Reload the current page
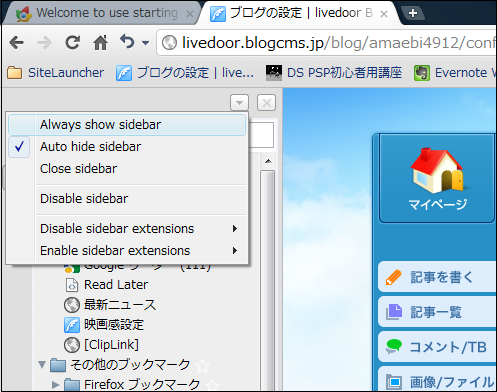This screenshot has width=497, height=392. pyautogui.click(x=72, y=42)
